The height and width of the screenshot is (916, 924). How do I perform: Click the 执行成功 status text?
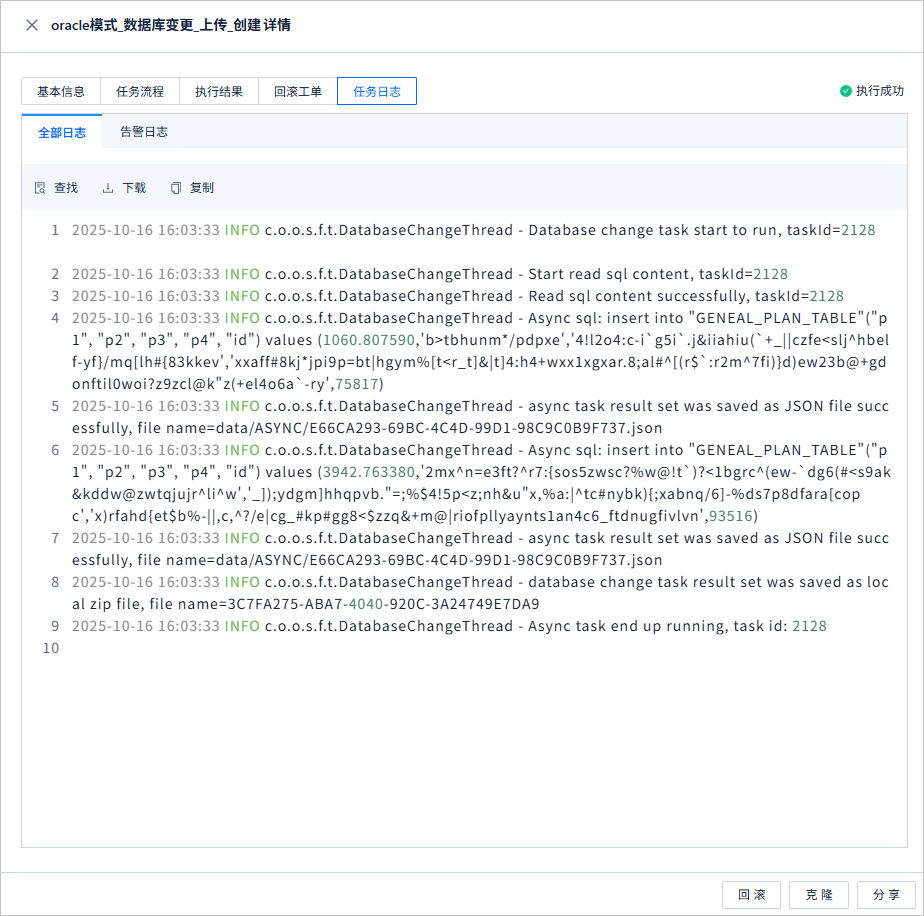pyautogui.click(x=880, y=91)
